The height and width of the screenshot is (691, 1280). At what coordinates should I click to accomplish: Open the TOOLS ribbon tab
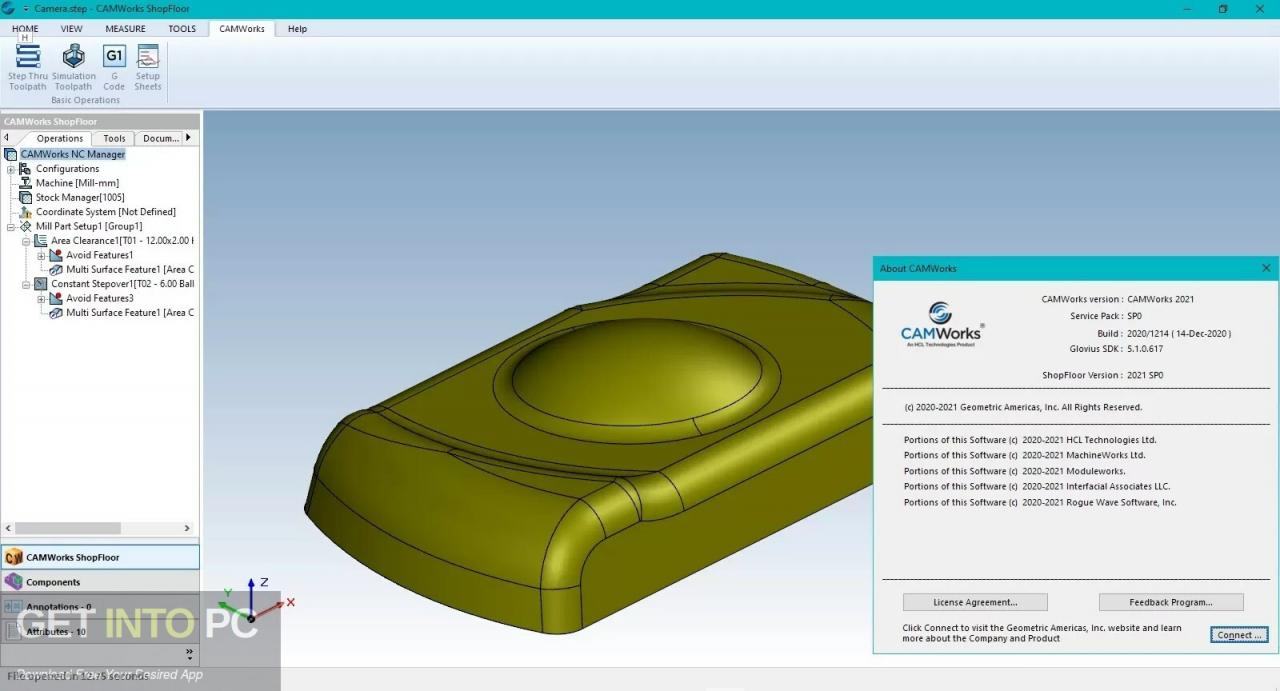[182, 29]
